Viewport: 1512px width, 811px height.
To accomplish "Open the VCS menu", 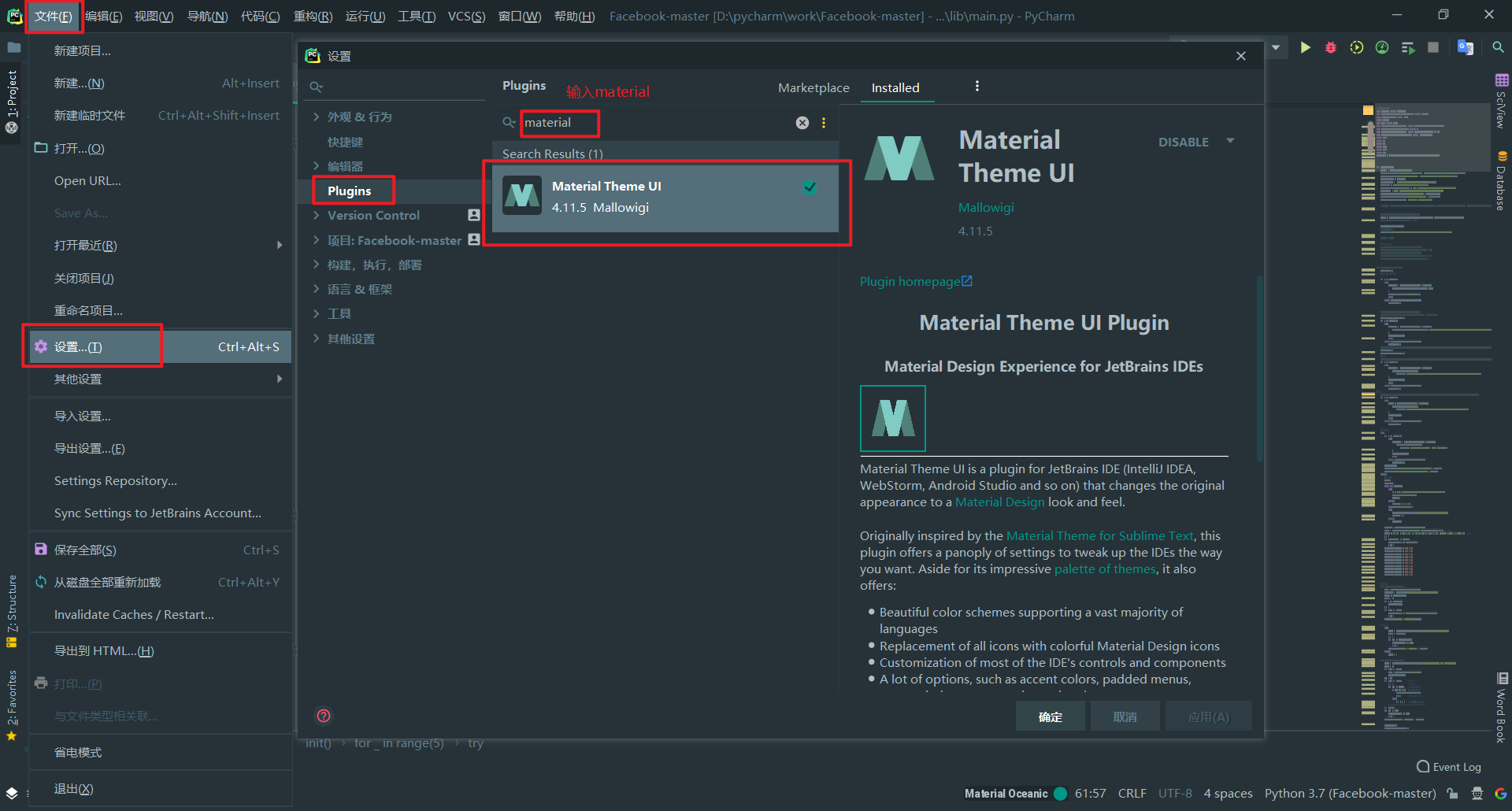I will pyautogui.click(x=466, y=17).
